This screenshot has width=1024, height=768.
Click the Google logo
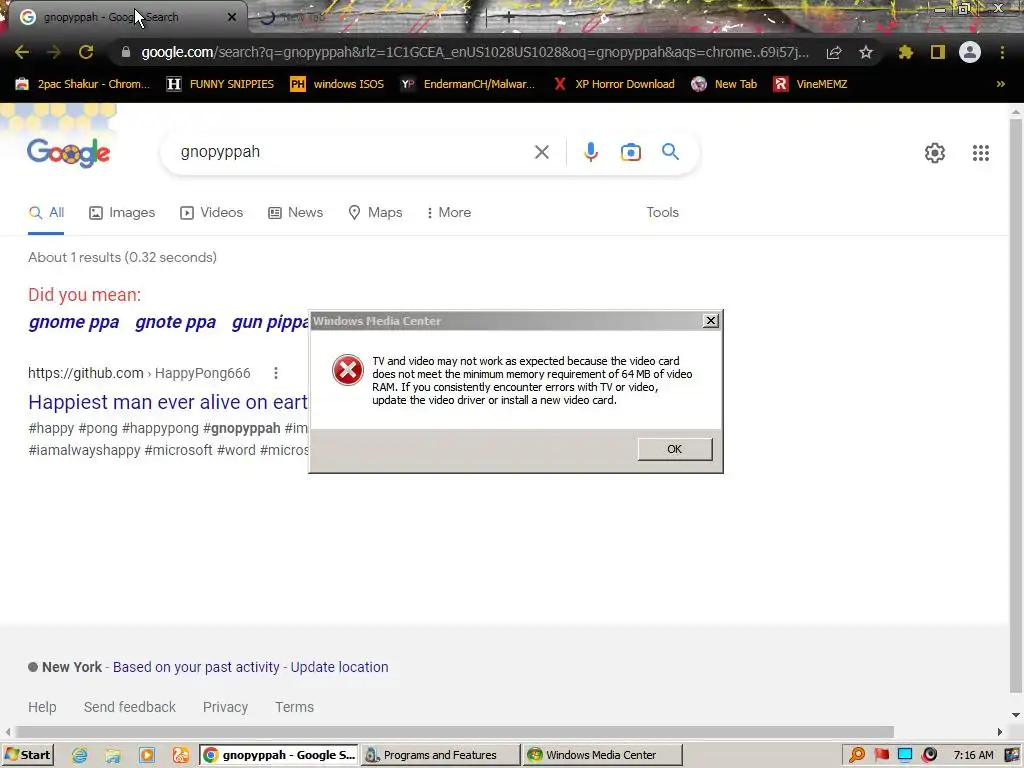click(x=69, y=153)
